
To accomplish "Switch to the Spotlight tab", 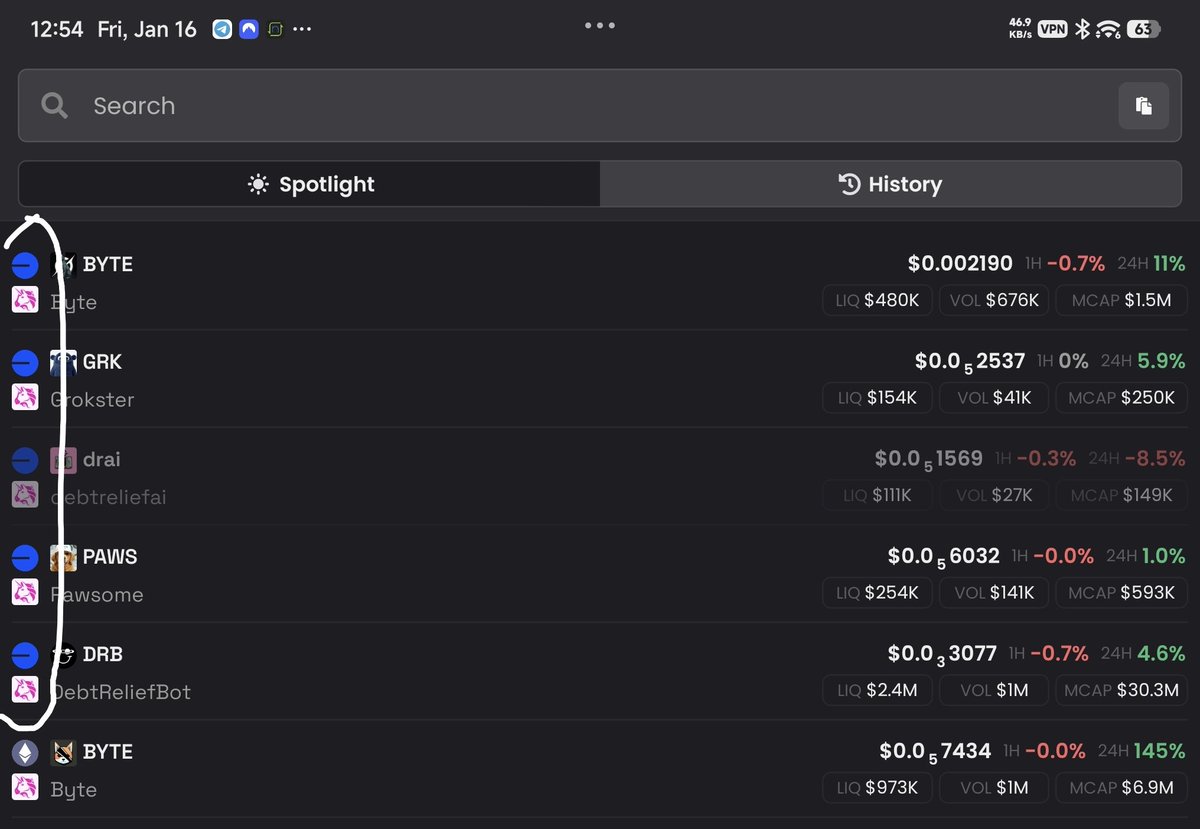I will point(309,184).
